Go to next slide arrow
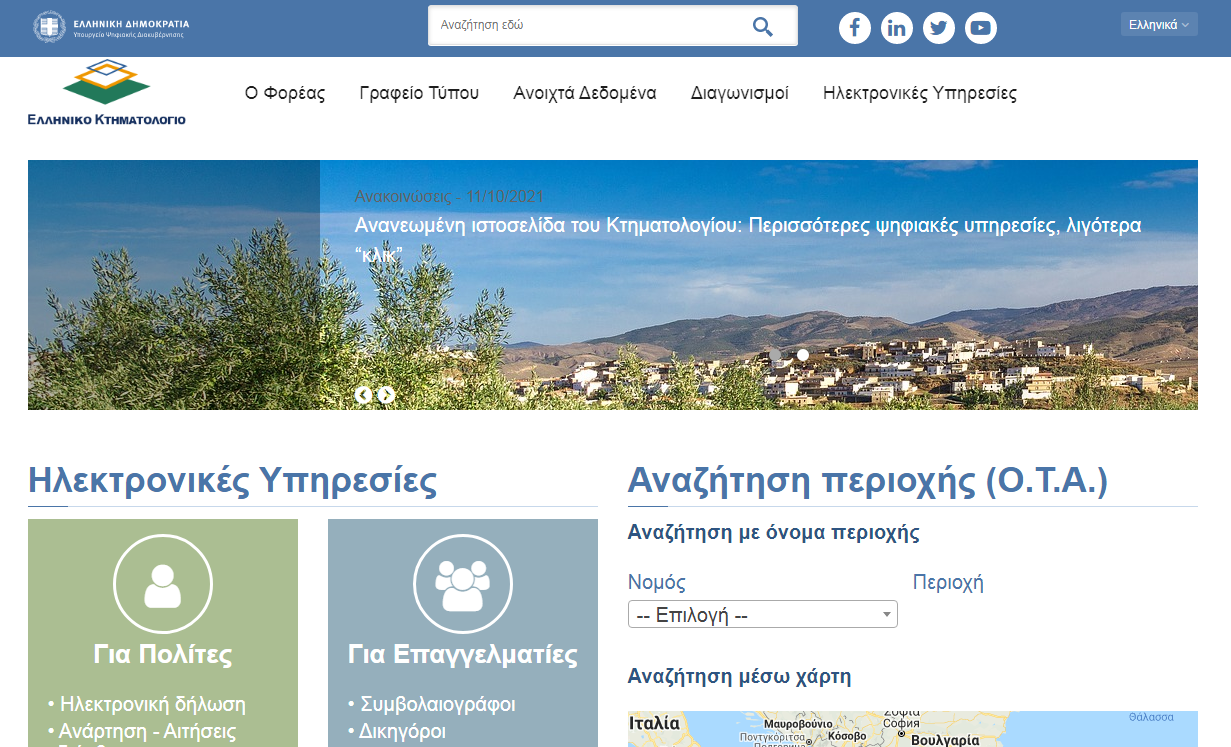Screen dimensions: 1231x747 (386, 395)
